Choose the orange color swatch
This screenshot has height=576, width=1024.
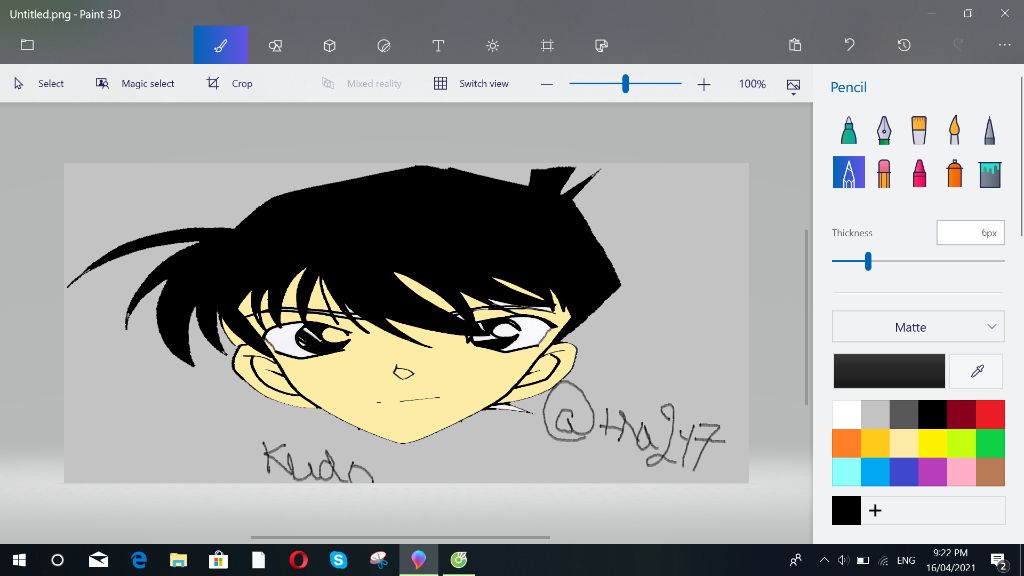(846, 443)
